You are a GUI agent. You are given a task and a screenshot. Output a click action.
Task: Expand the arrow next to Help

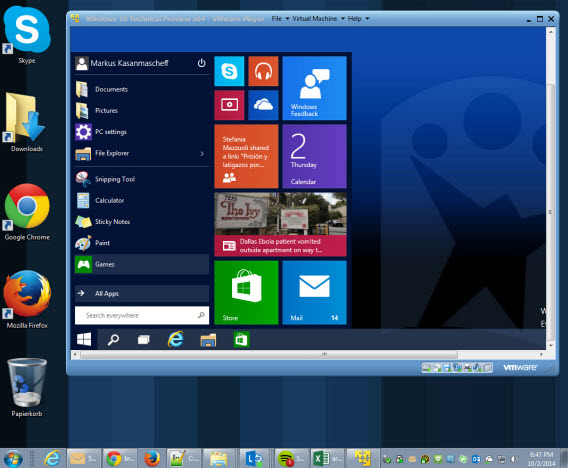pyautogui.click(x=367, y=18)
